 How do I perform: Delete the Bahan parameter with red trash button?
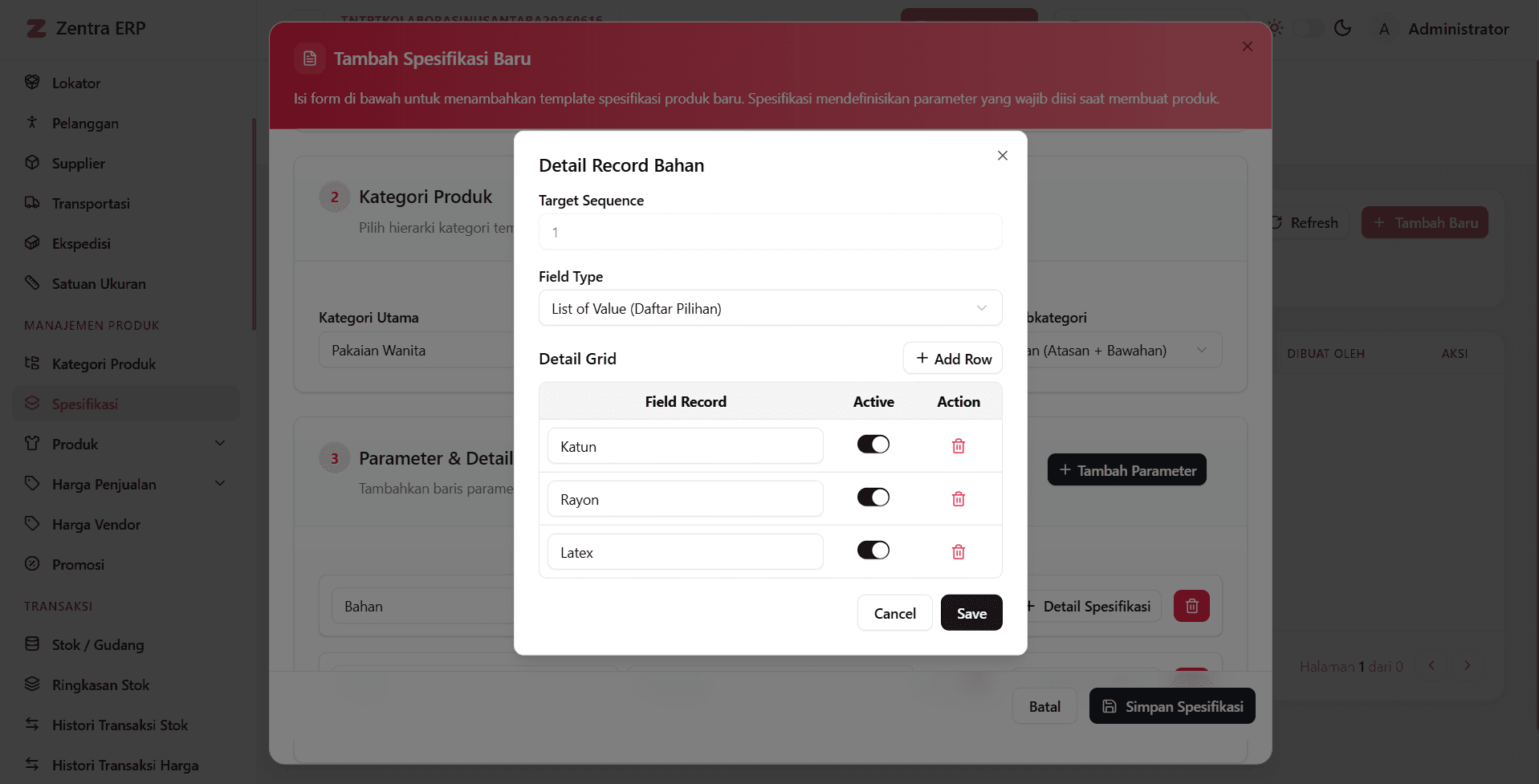click(1191, 606)
